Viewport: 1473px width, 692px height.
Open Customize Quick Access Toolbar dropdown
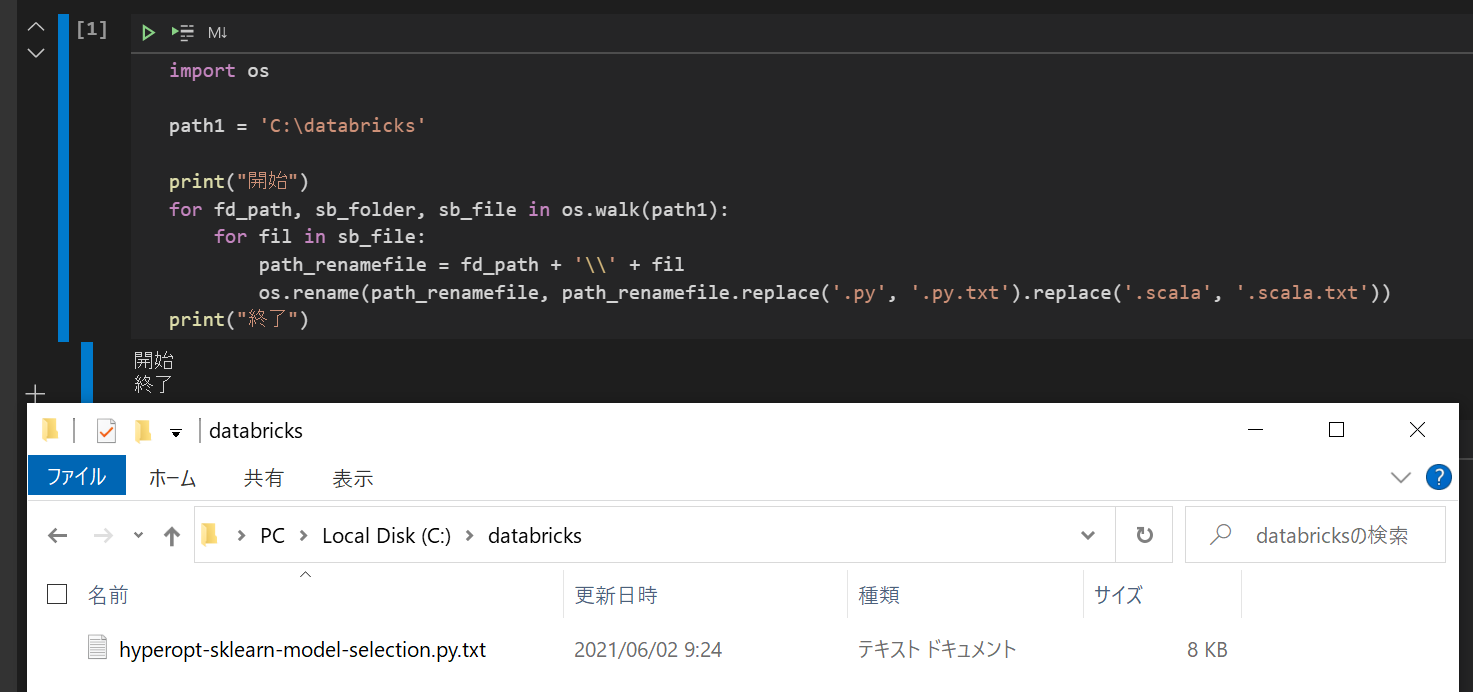click(x=176, y=433)
